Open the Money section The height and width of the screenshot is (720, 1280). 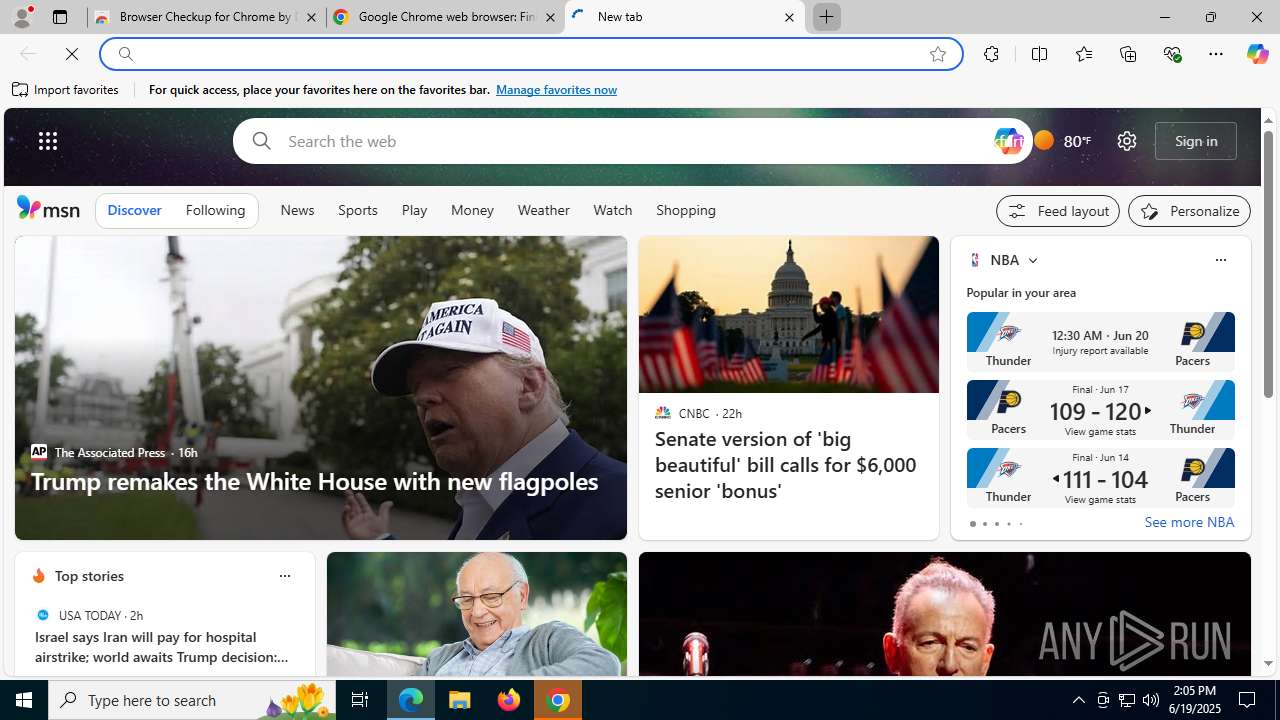pos(472,210)
